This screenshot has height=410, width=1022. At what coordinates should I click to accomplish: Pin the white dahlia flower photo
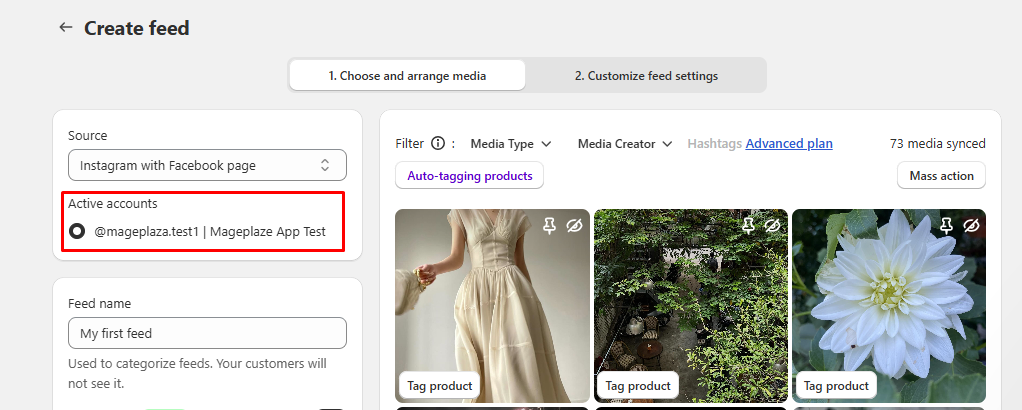pos(947,227)
